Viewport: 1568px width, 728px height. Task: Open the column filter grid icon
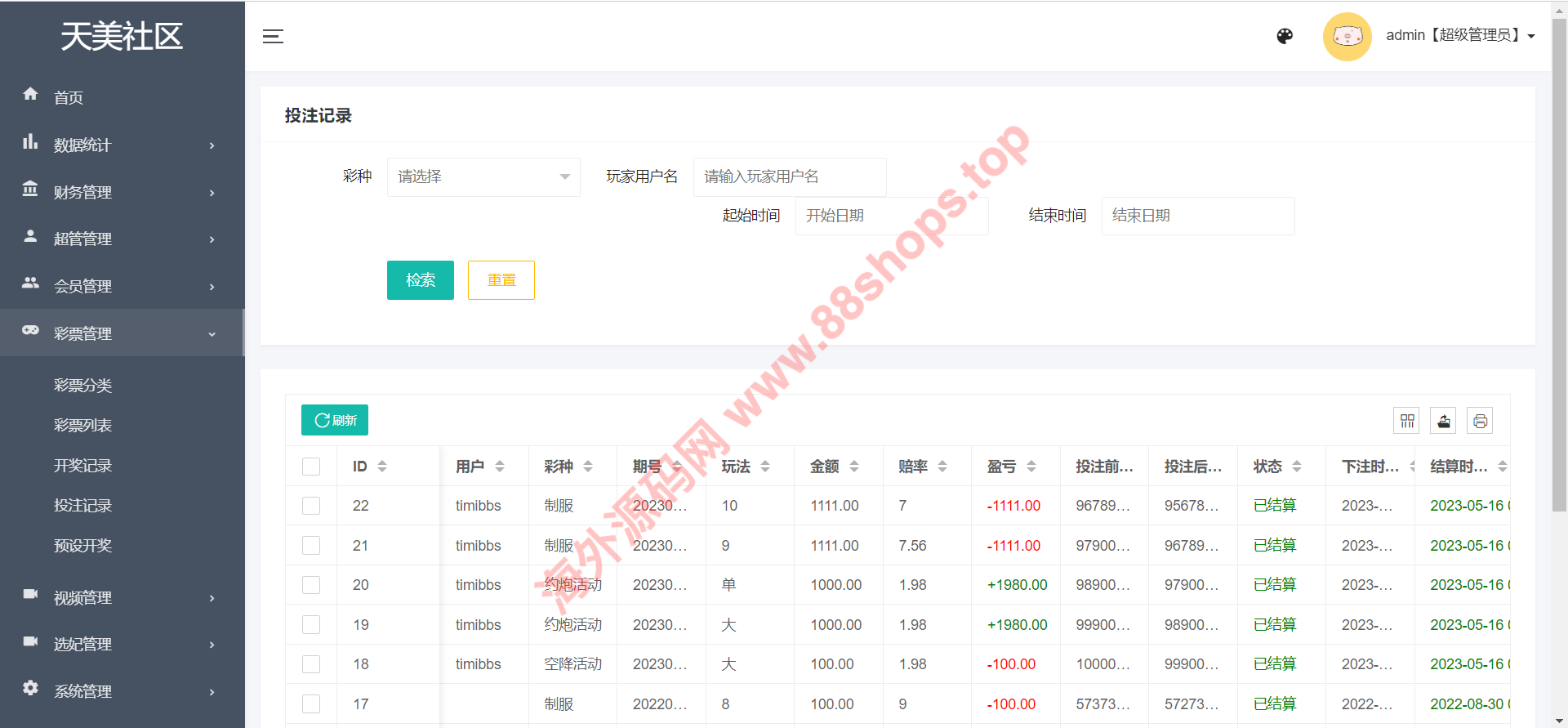pyautogui.click(x=1406, y=421)
